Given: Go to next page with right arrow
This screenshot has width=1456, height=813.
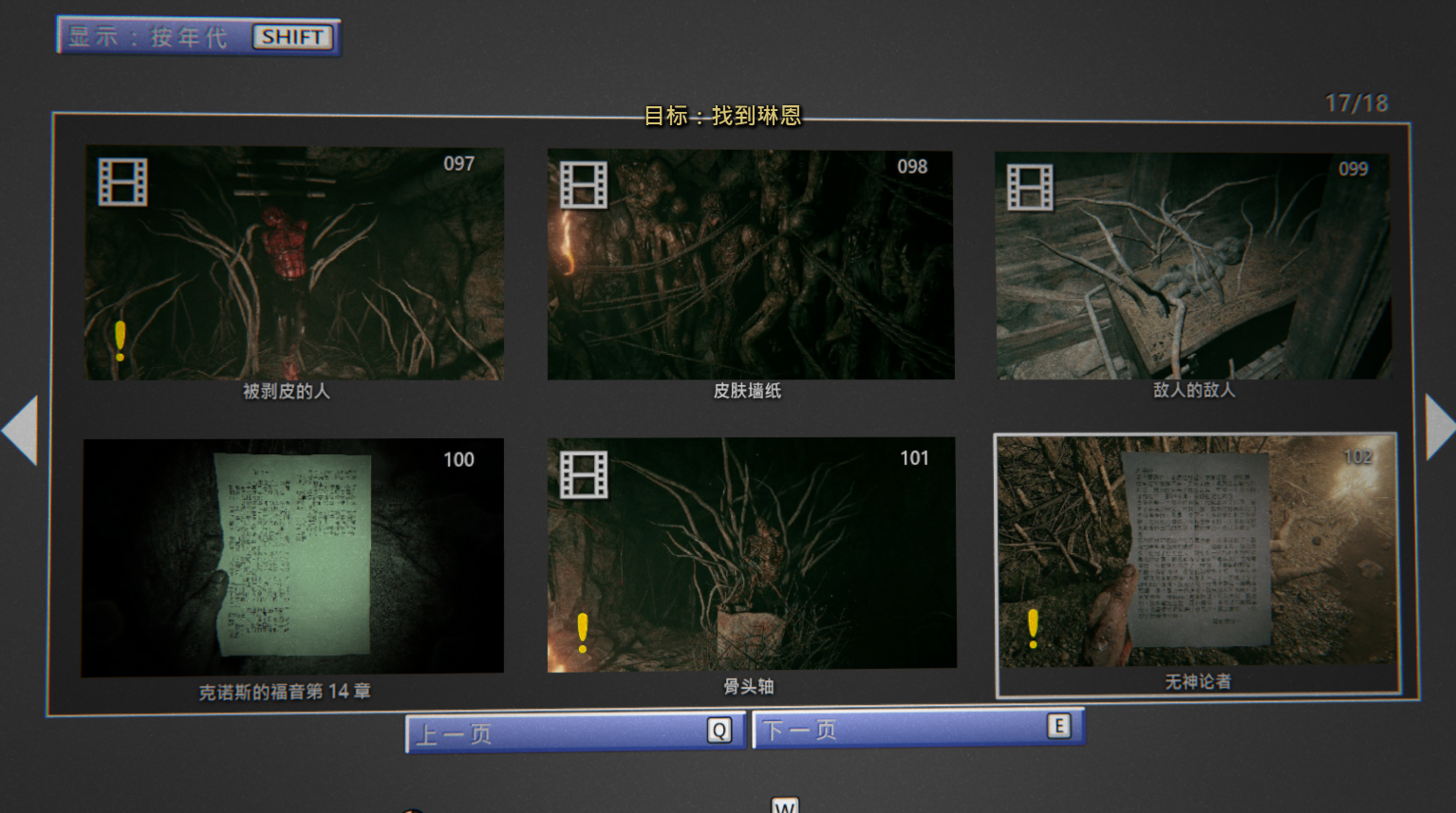Looking at the screenshot, I should [x=1440, y=427].
